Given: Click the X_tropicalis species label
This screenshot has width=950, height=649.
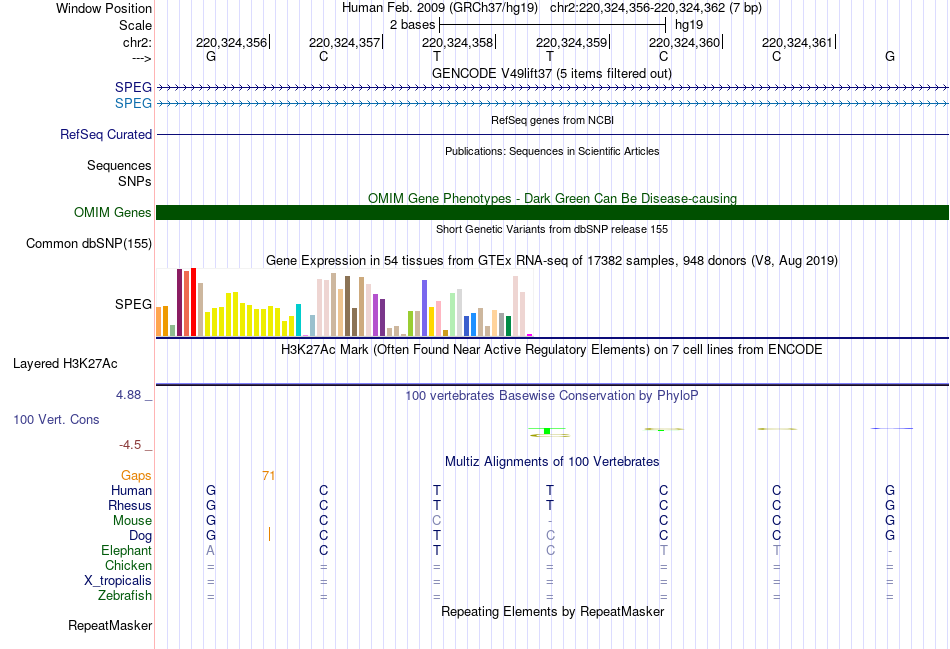Looking at the screenshot, I should click(118, 581).
